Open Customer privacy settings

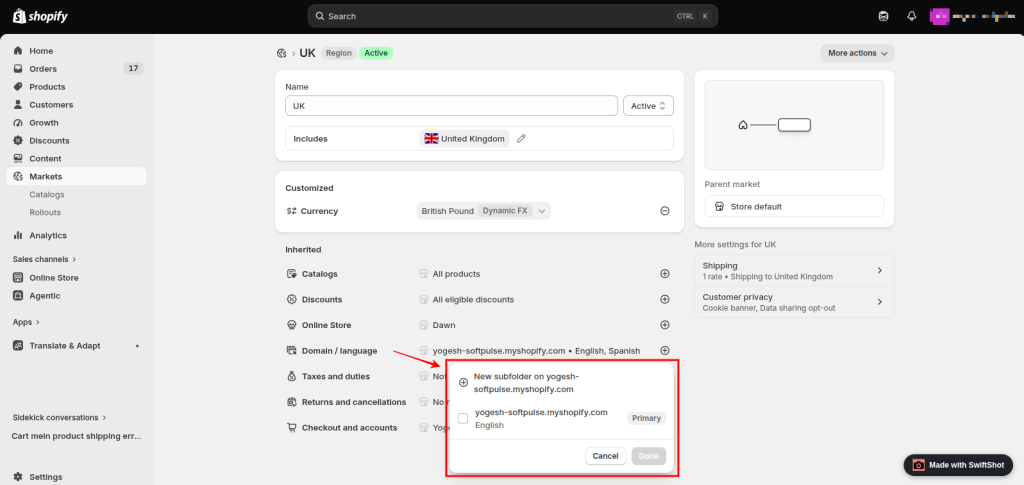[794, 302]
